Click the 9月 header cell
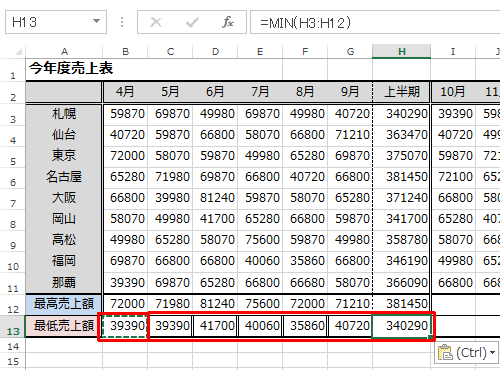 pyautogui.click(x=350, y=92)
